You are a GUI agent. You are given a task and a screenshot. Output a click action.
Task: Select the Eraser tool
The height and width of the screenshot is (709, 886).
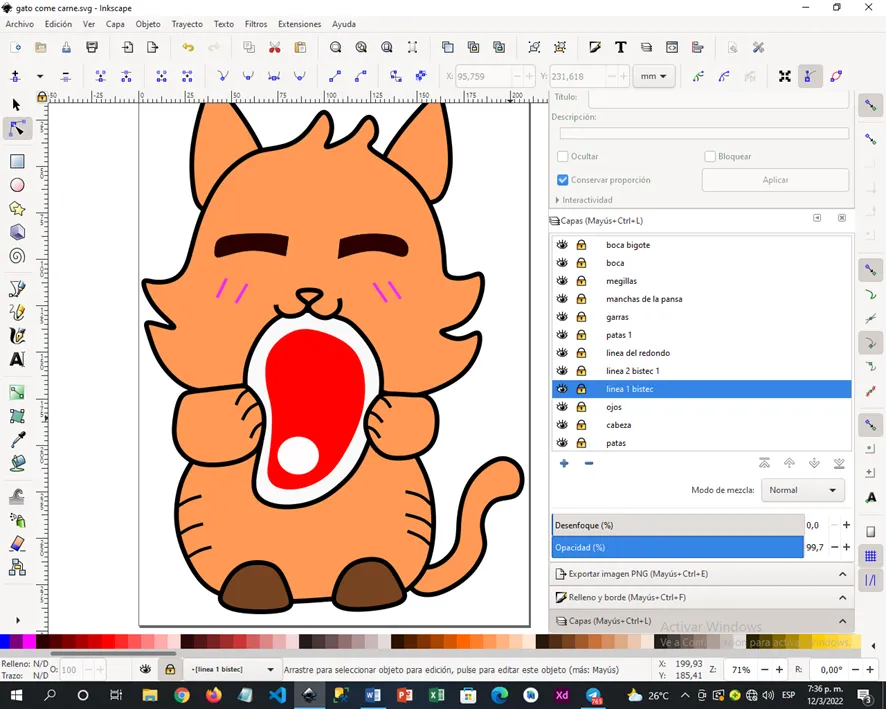(x=17, y=543)
